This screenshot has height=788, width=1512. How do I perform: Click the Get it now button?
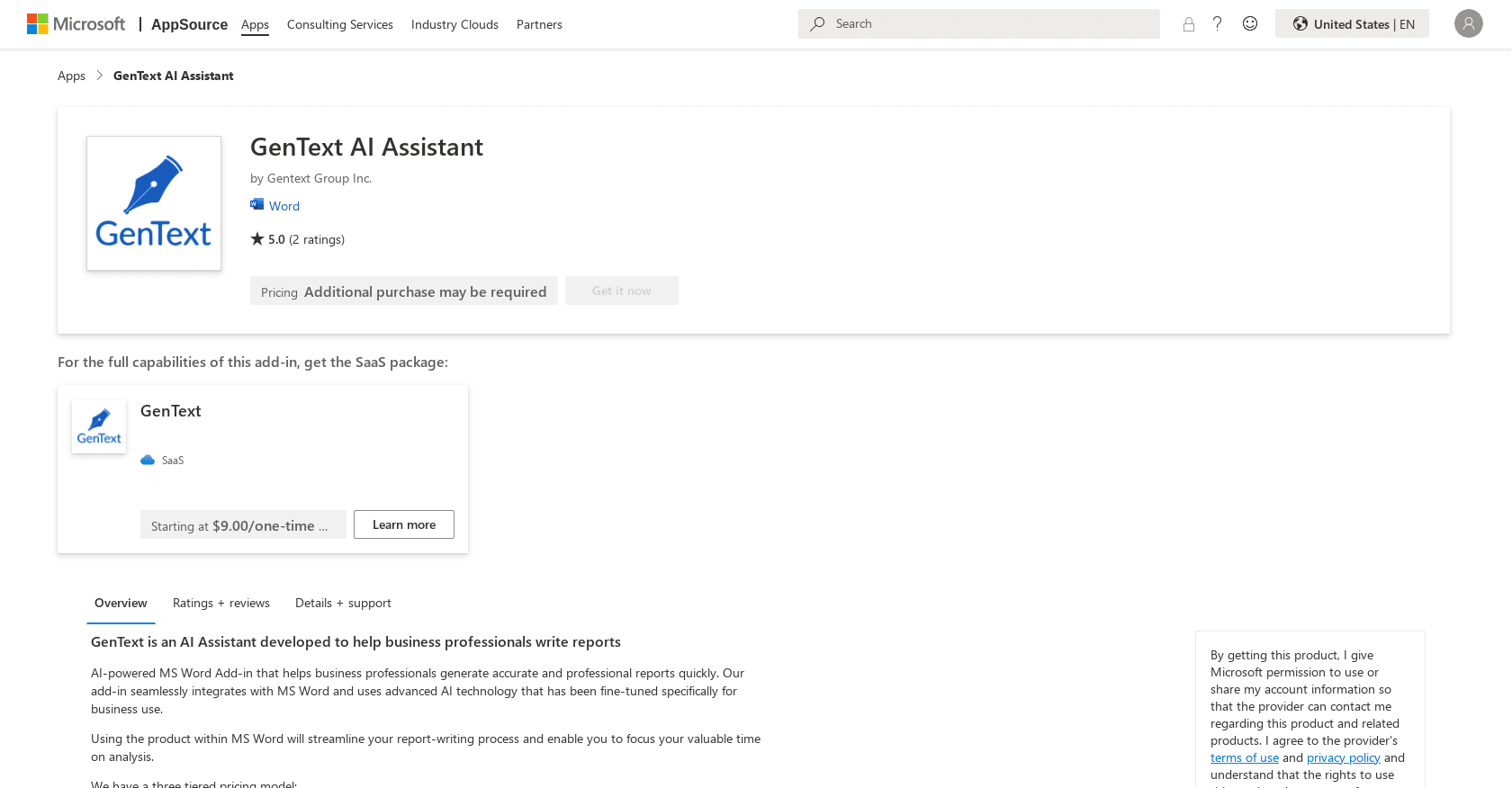tap(621, 290)
